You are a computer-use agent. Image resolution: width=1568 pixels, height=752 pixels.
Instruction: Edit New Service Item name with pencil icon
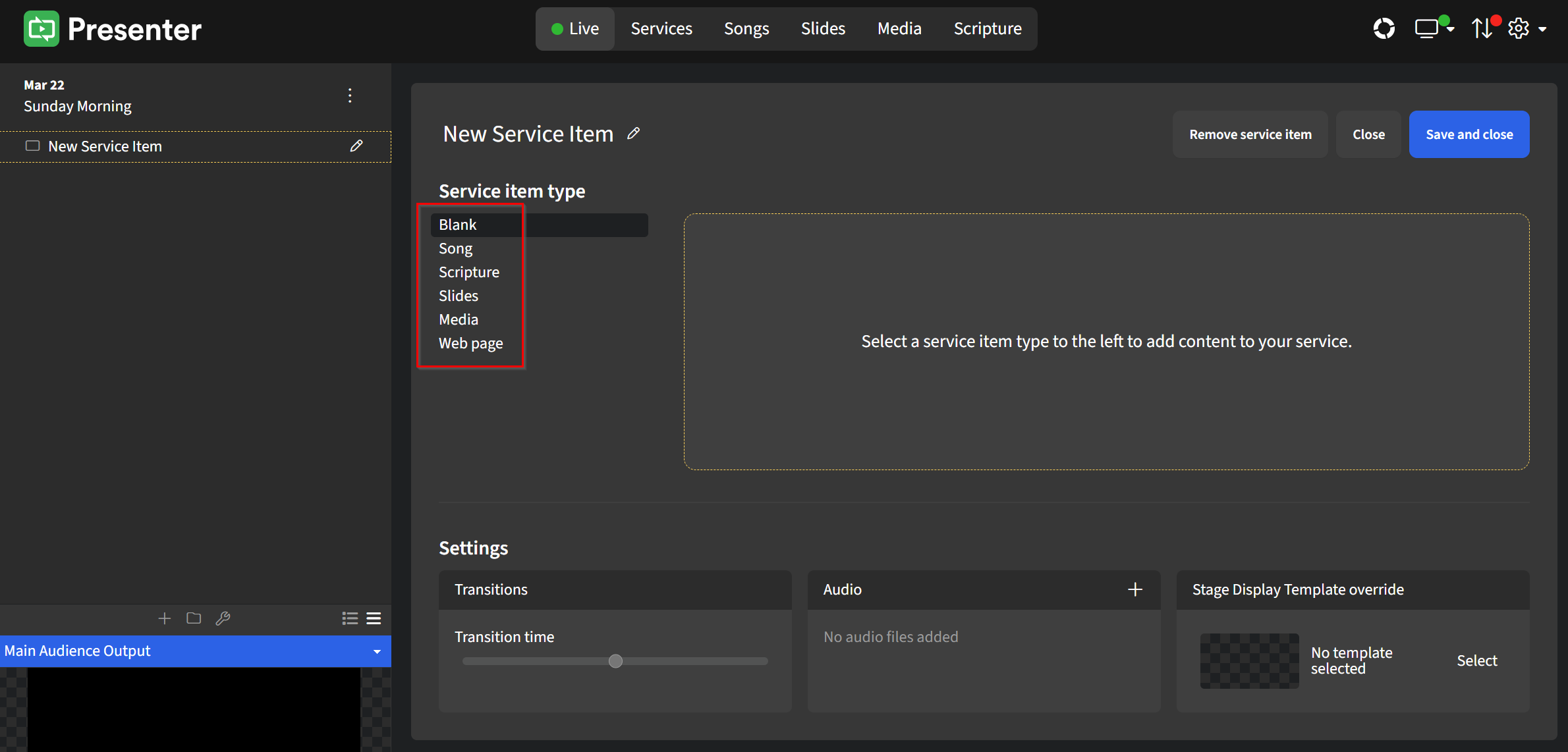click(x=634, y=133)
